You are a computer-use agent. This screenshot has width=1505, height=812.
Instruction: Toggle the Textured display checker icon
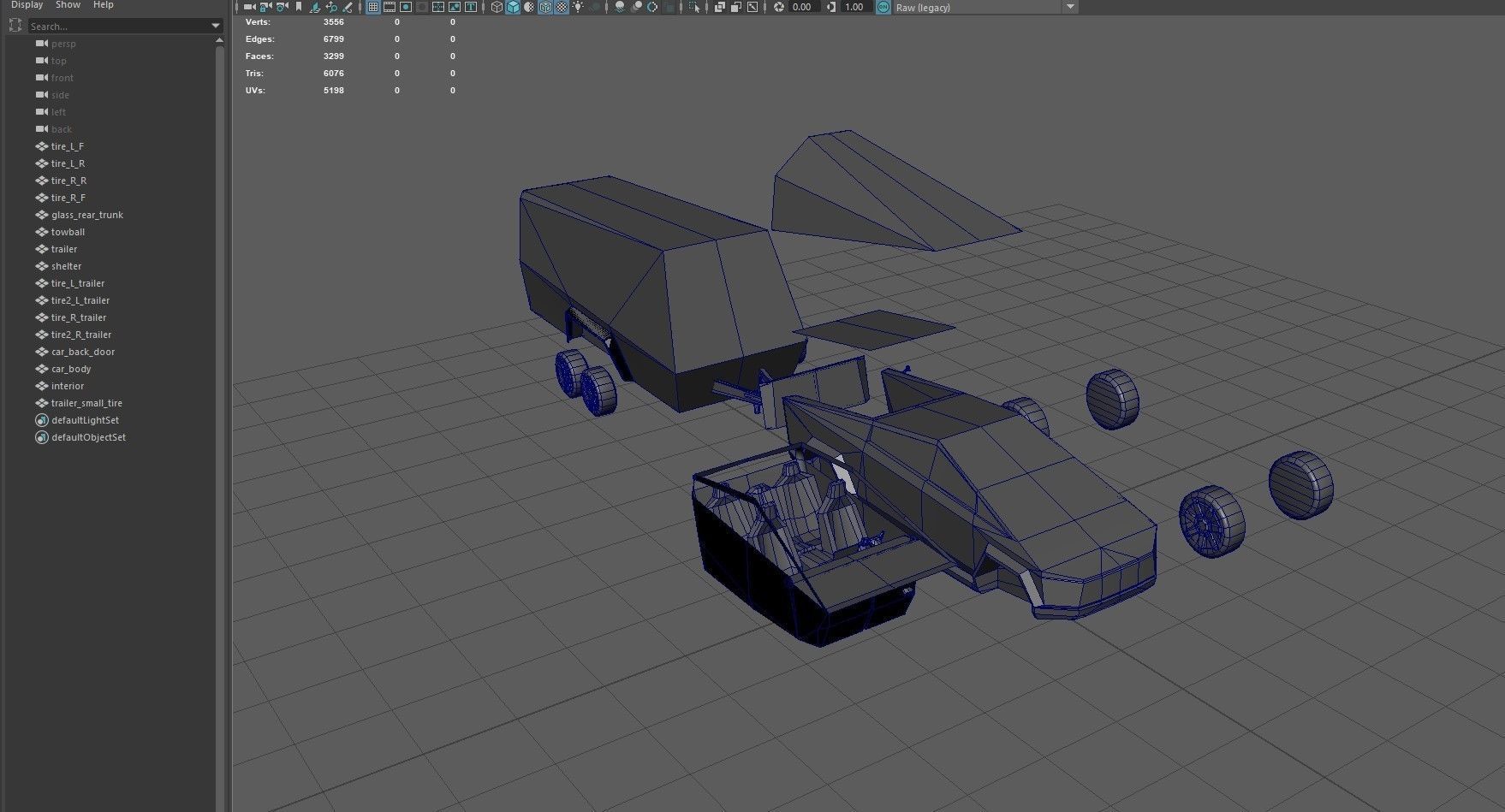click(562, 7)
